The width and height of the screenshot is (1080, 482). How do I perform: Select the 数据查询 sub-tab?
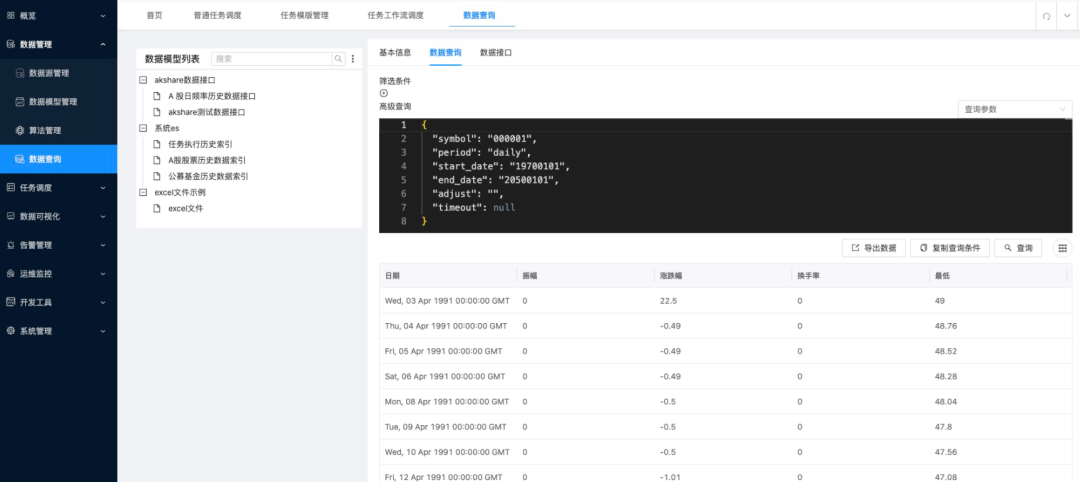[446, 52]
